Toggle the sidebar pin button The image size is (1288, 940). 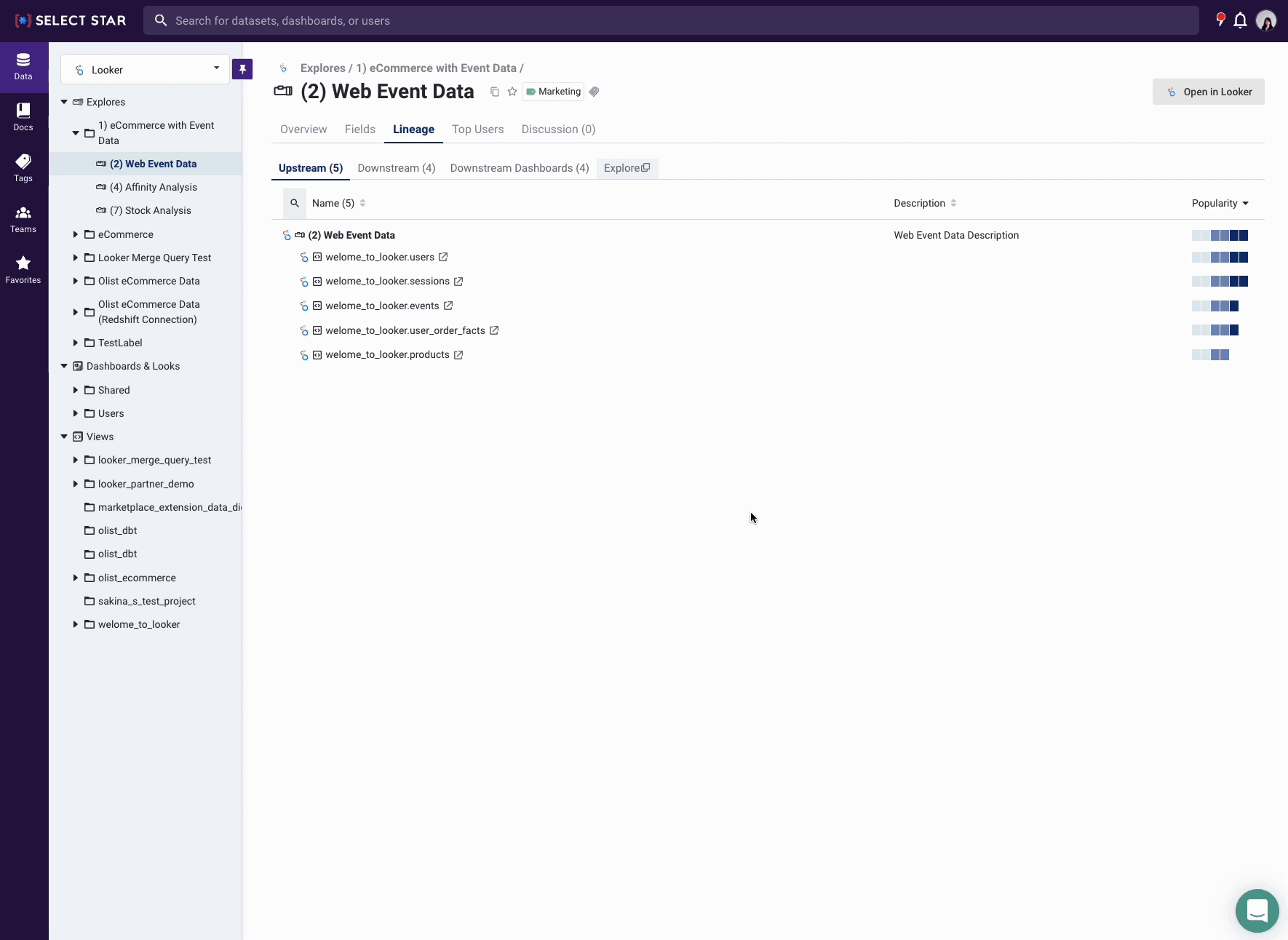point(242,69)
